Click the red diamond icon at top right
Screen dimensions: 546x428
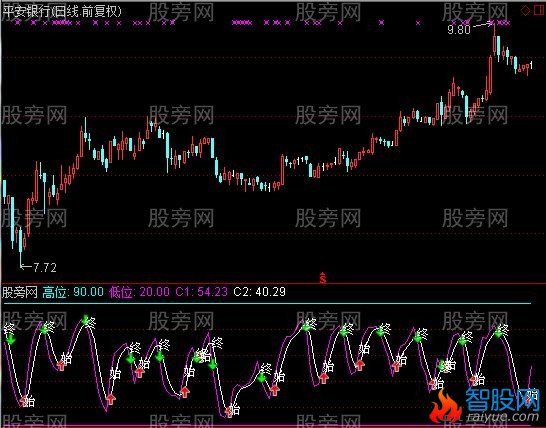(x=525, y=10)
